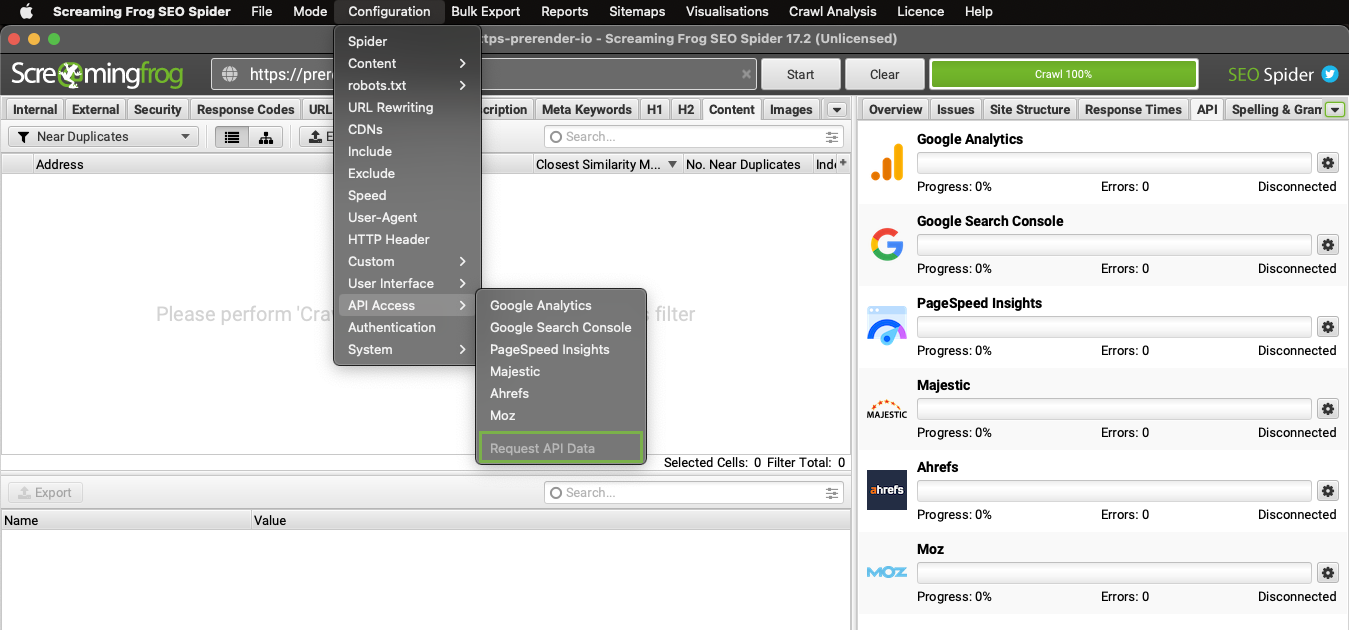Open PageSpeed Insights settings gear
The height and width of the screenshot is (630, 1349).
coord(1327,327)
